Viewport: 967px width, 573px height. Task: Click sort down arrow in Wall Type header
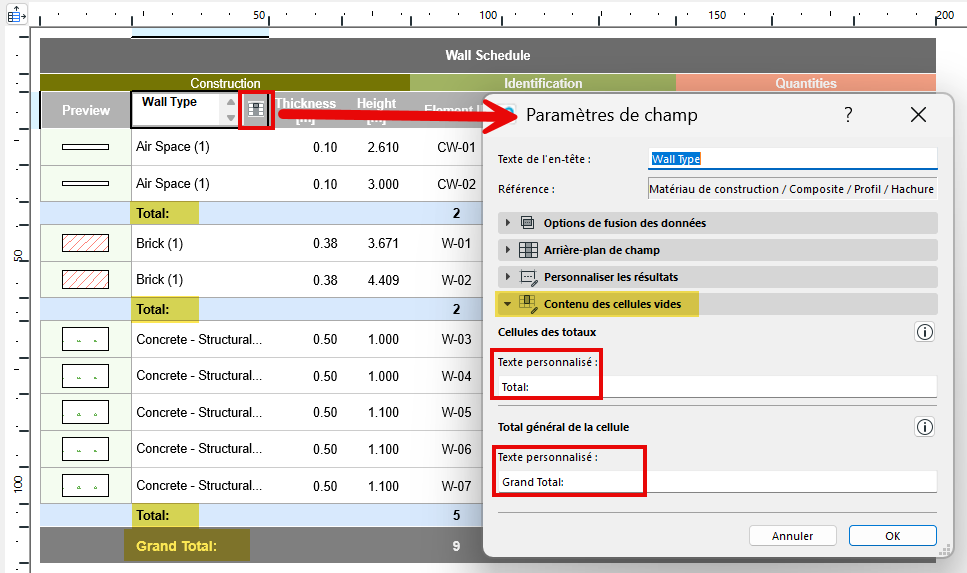point(231,117)
